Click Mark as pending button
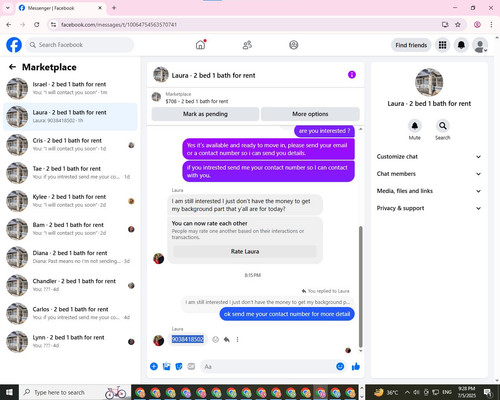Viewport: 500px width, 400px height. pyautogui.click(x=205, y=114)
